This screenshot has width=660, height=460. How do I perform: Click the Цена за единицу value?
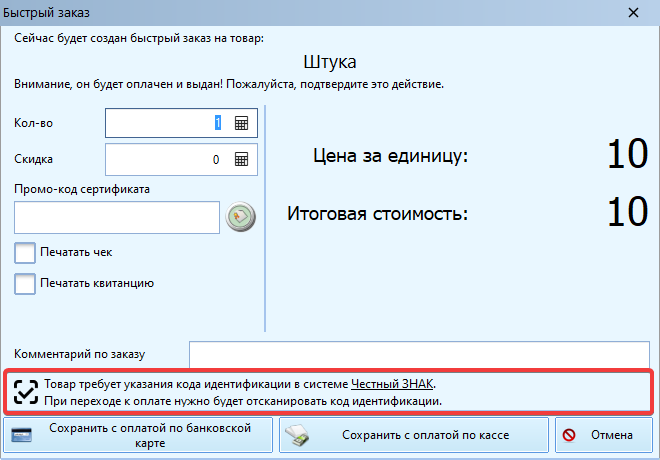pos(628,156)
